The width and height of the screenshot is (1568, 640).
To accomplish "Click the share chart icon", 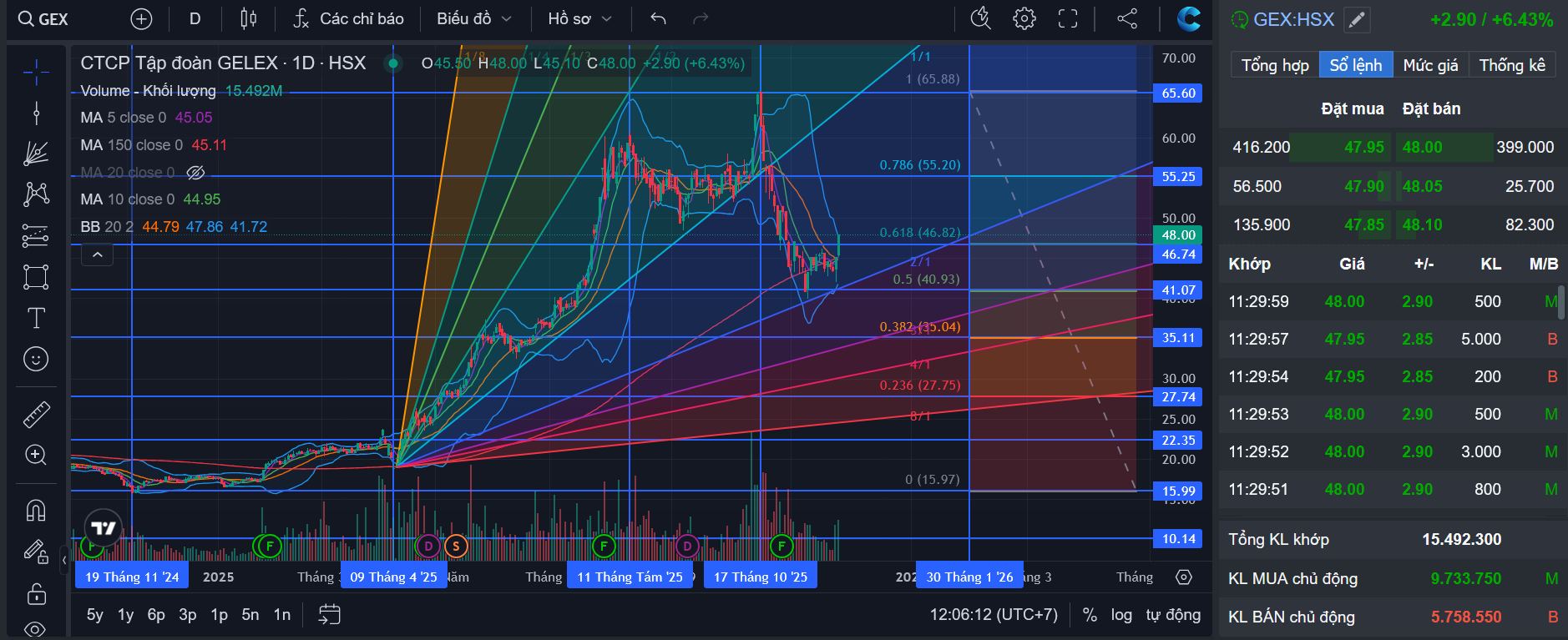I will (1127, 18).
